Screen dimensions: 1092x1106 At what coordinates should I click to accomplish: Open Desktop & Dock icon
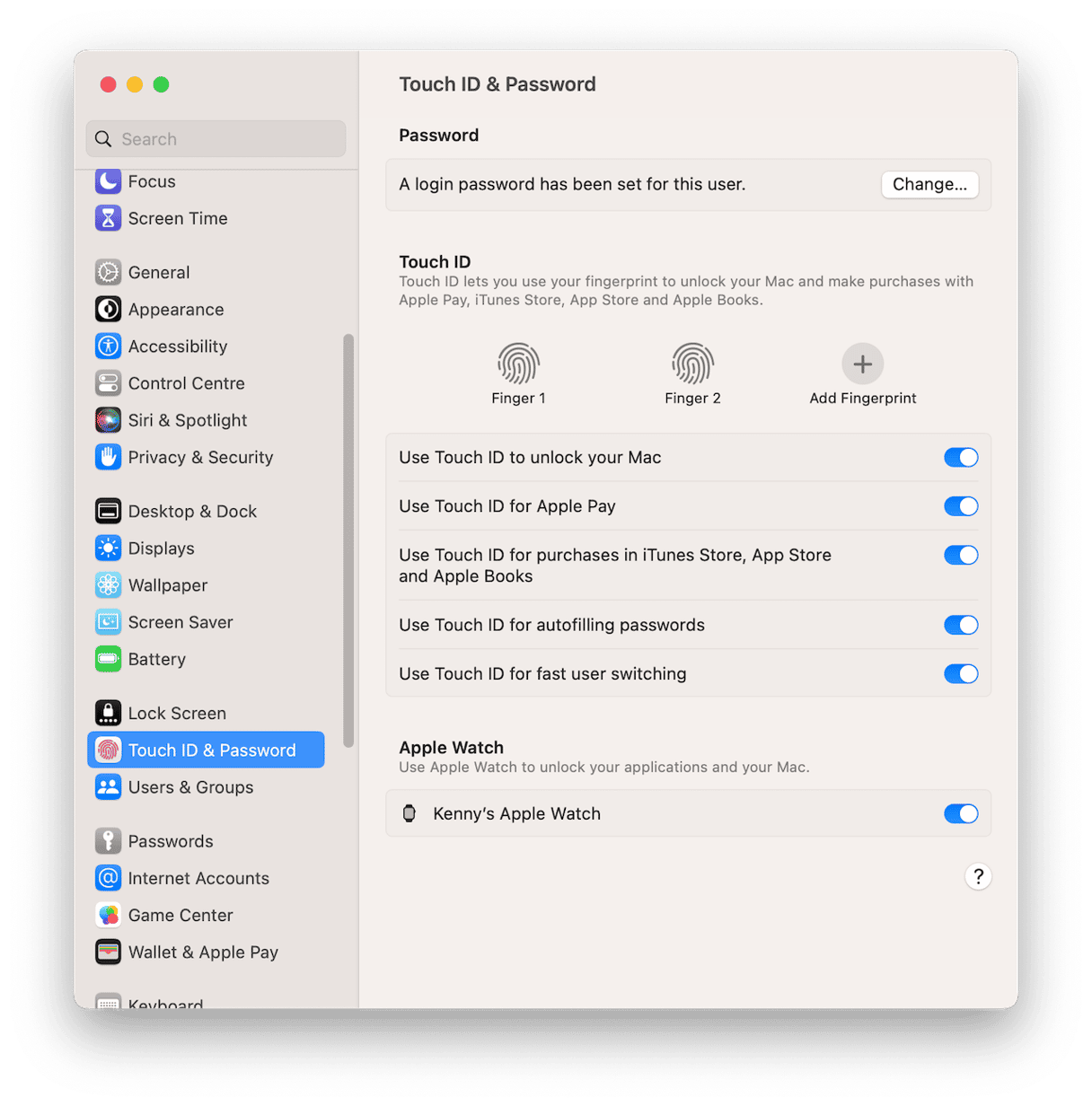point(108,511)
